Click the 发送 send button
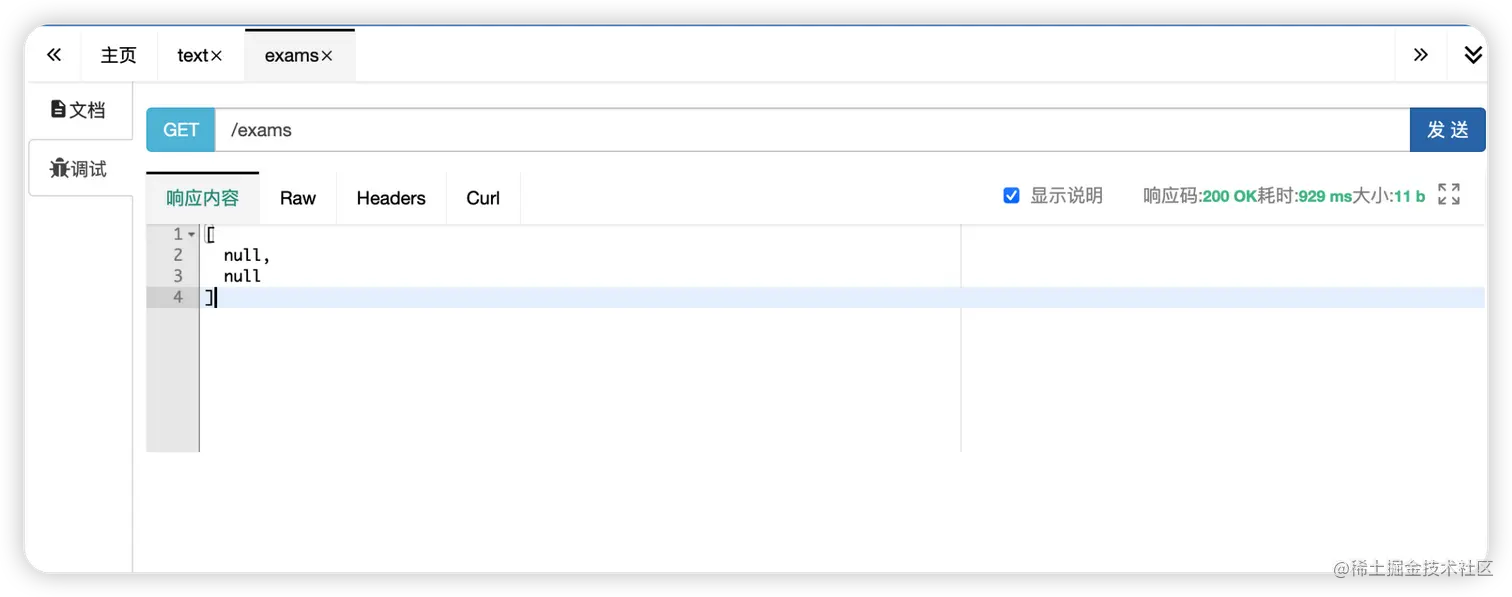Screen dimensions: 1512x597 1447,130
